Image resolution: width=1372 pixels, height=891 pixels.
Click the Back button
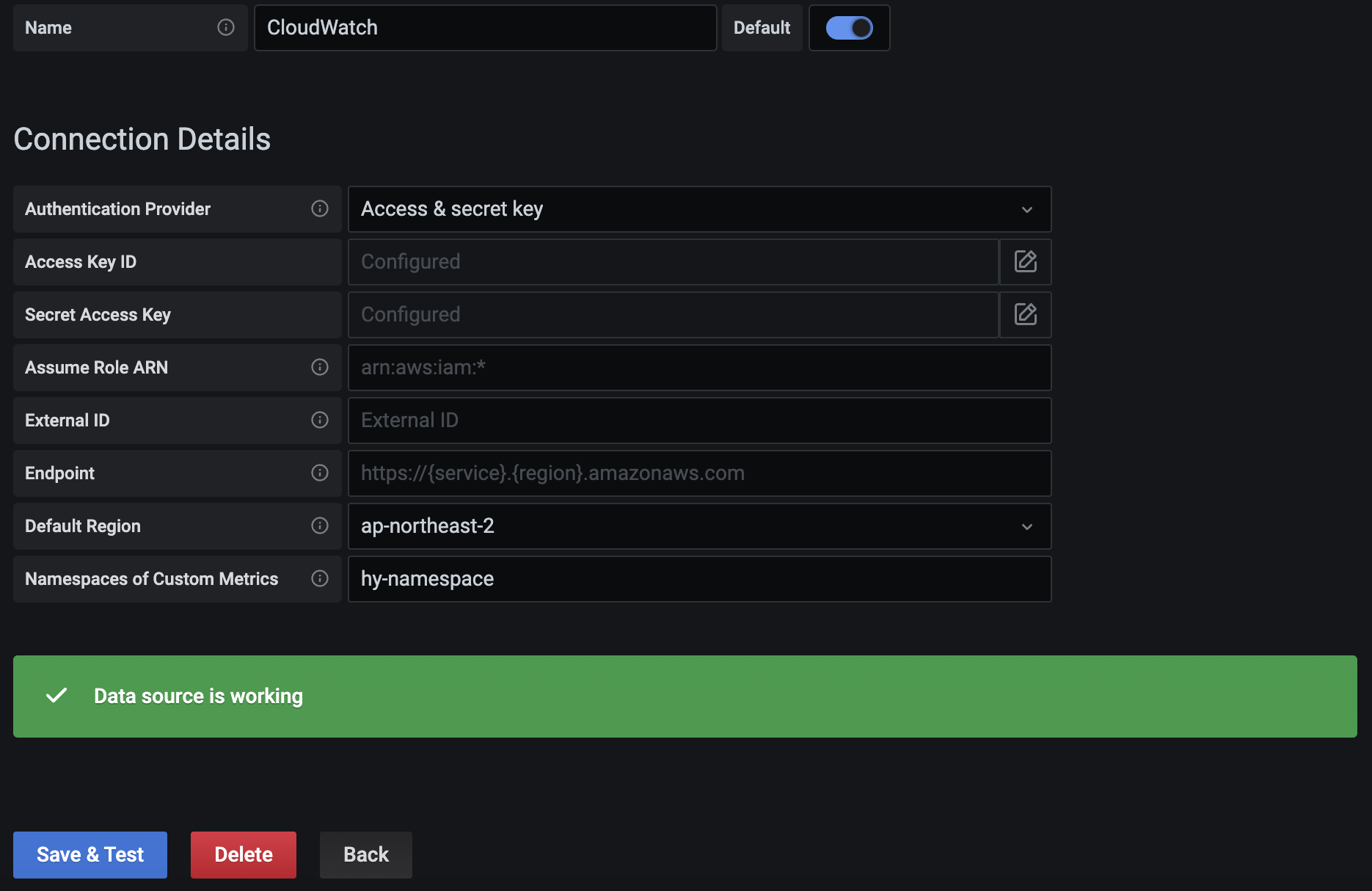click(x=366, y=854)
